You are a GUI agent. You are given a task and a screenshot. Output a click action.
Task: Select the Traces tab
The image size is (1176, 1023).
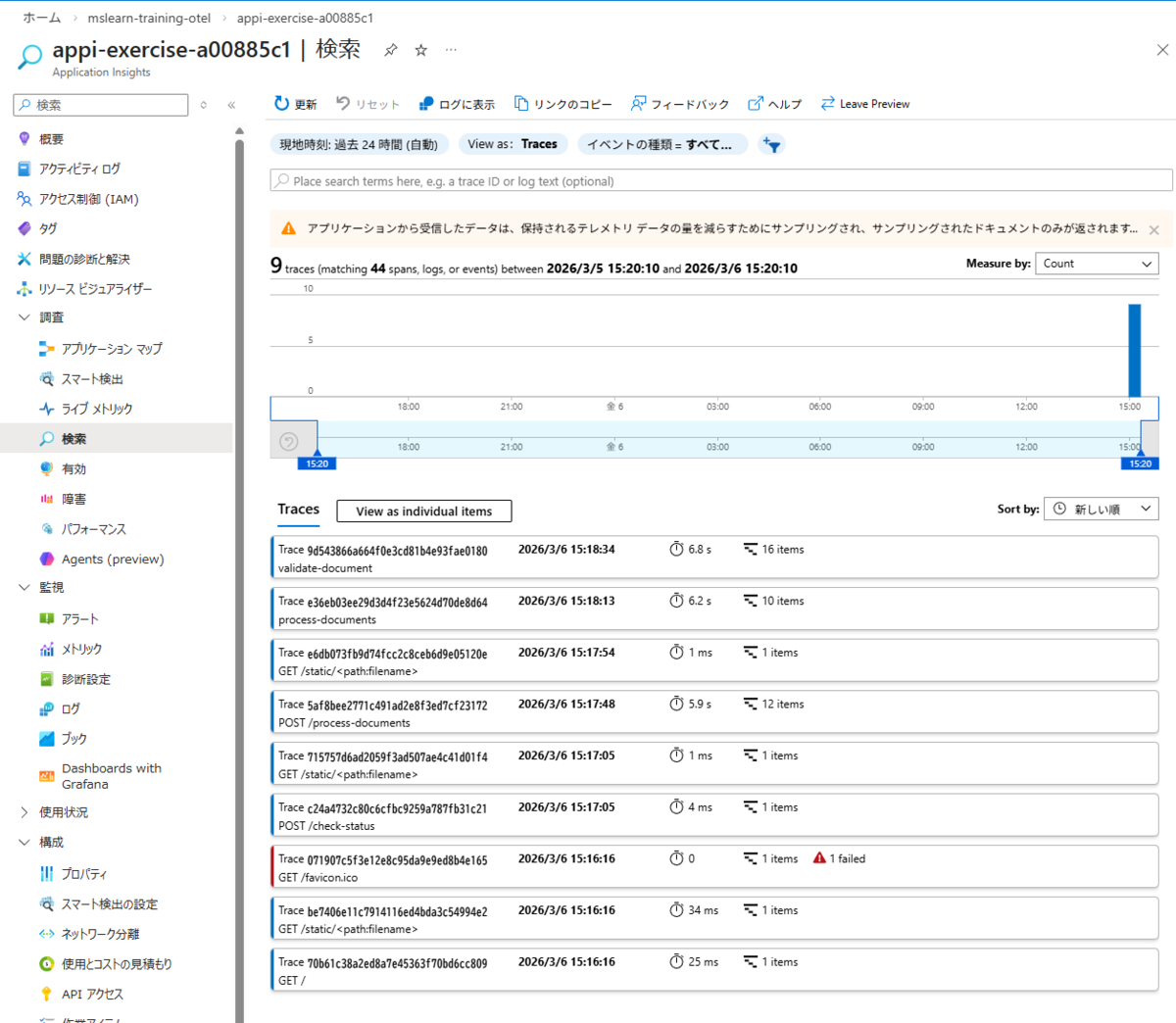click(298, 510)
